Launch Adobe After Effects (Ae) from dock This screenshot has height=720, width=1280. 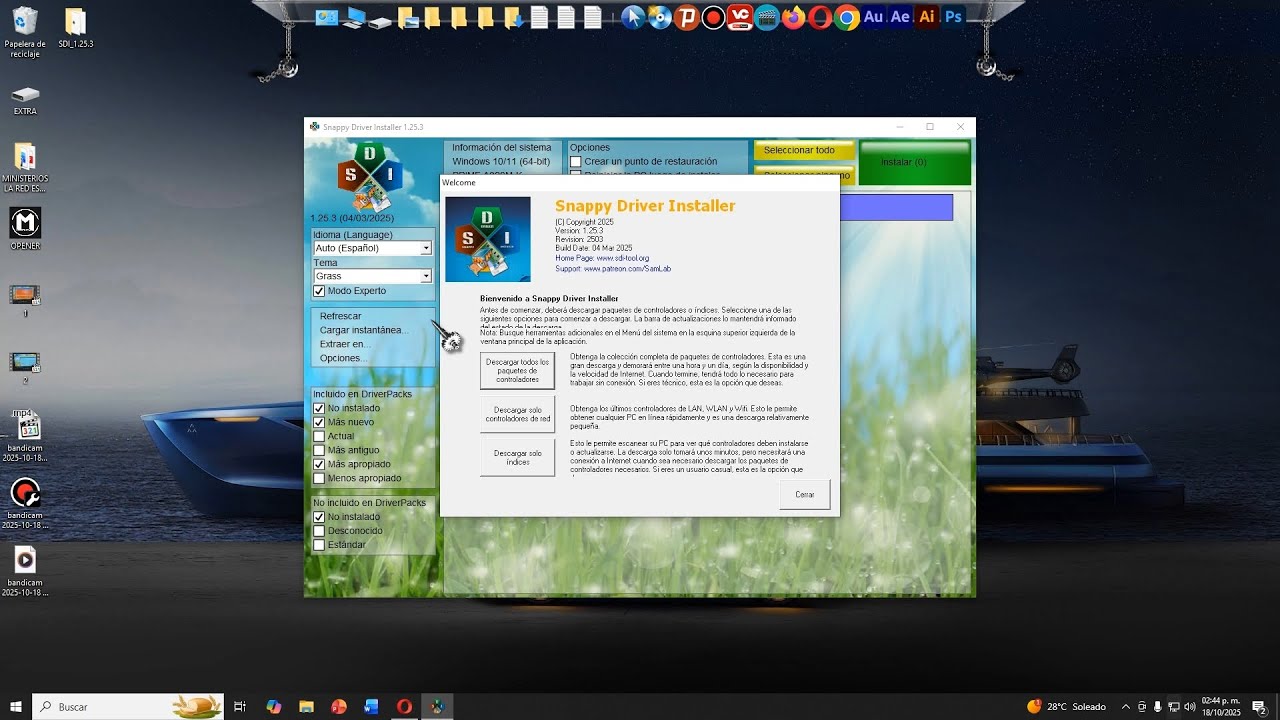900,17
